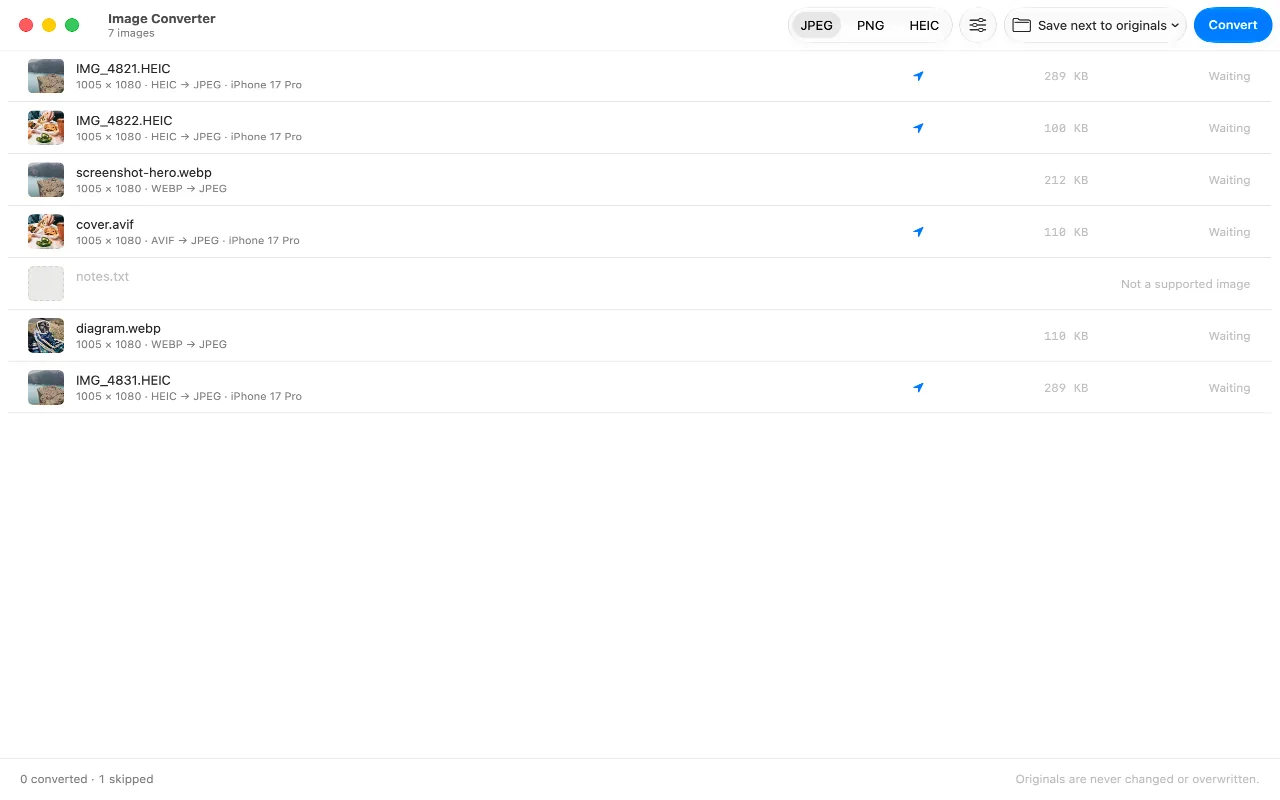1280x800 pixels.
Task: Click the diagram.webp file name
Action: pos(118,329)
